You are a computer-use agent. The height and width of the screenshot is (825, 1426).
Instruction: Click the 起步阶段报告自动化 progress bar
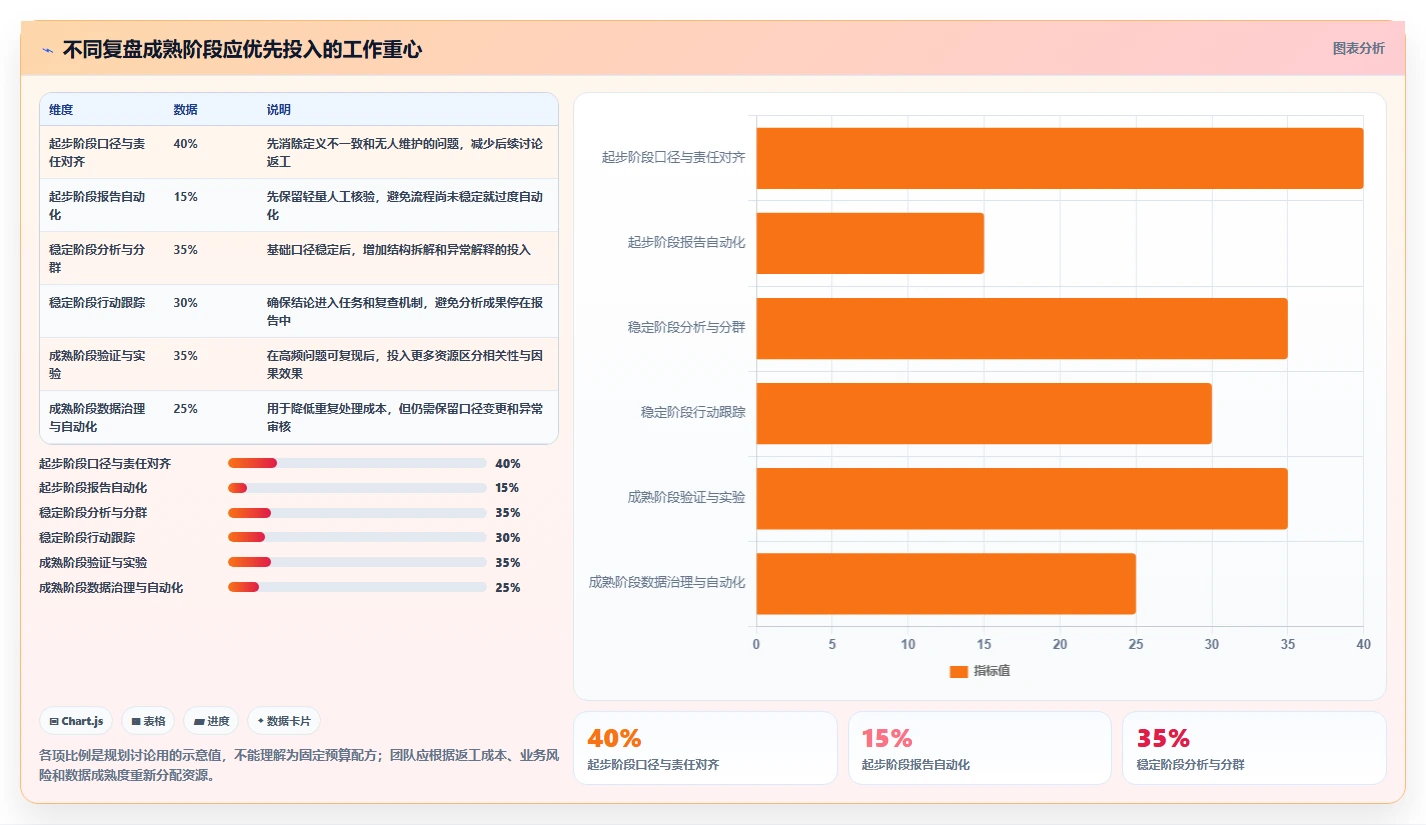tap(357, 488)
